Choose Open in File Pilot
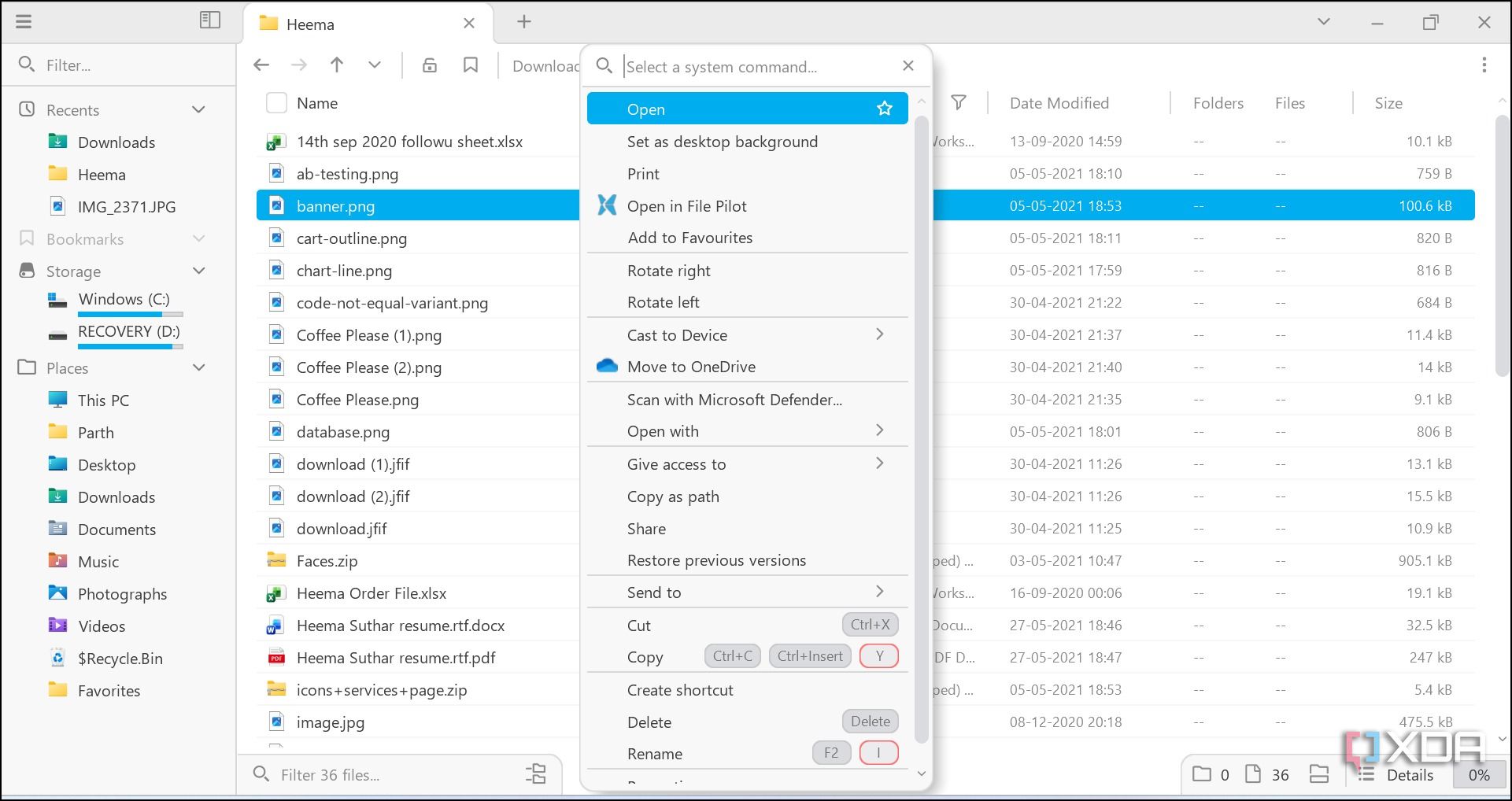1512x801 pixels. (x=747, y=206)
